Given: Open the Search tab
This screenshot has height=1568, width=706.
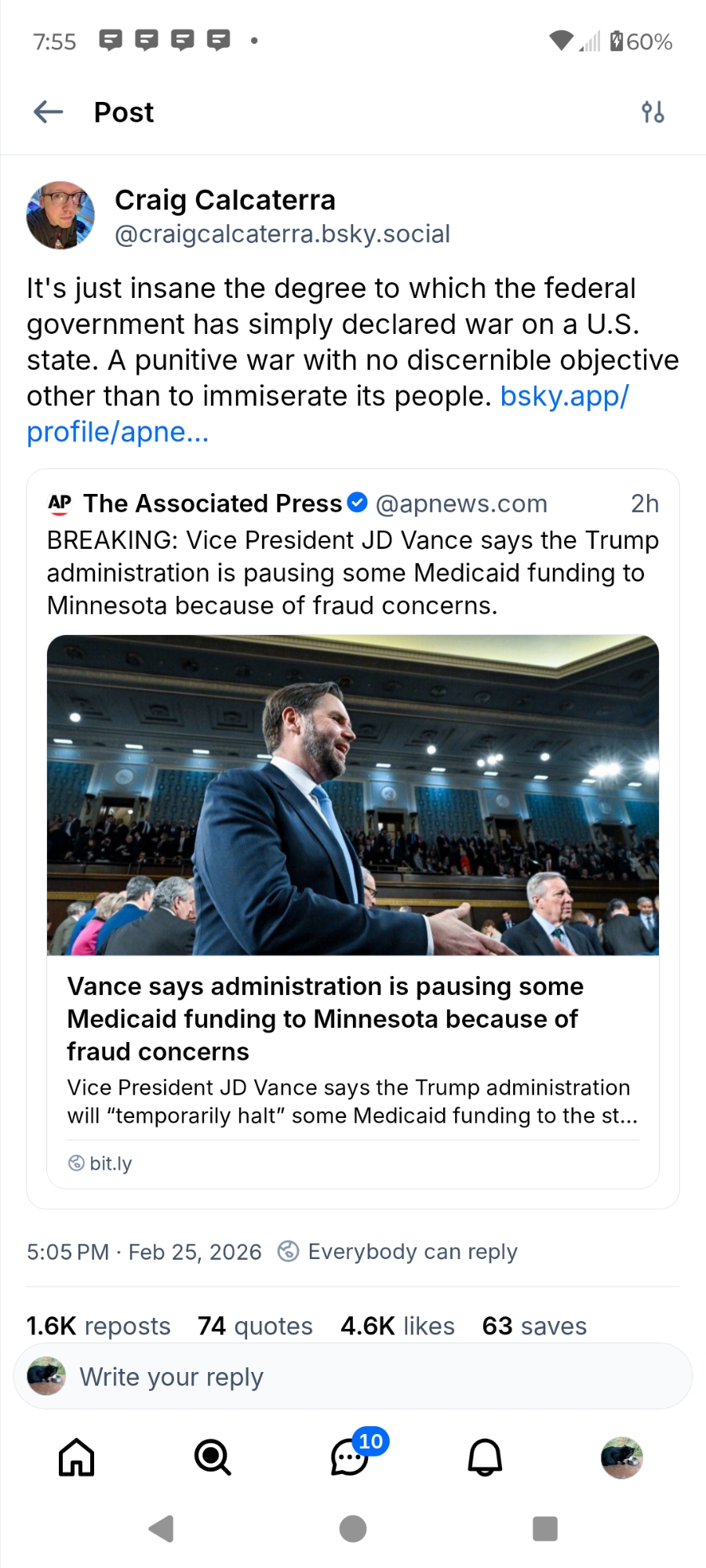Looking at the screenshot, I should [x=213, y=1457].
